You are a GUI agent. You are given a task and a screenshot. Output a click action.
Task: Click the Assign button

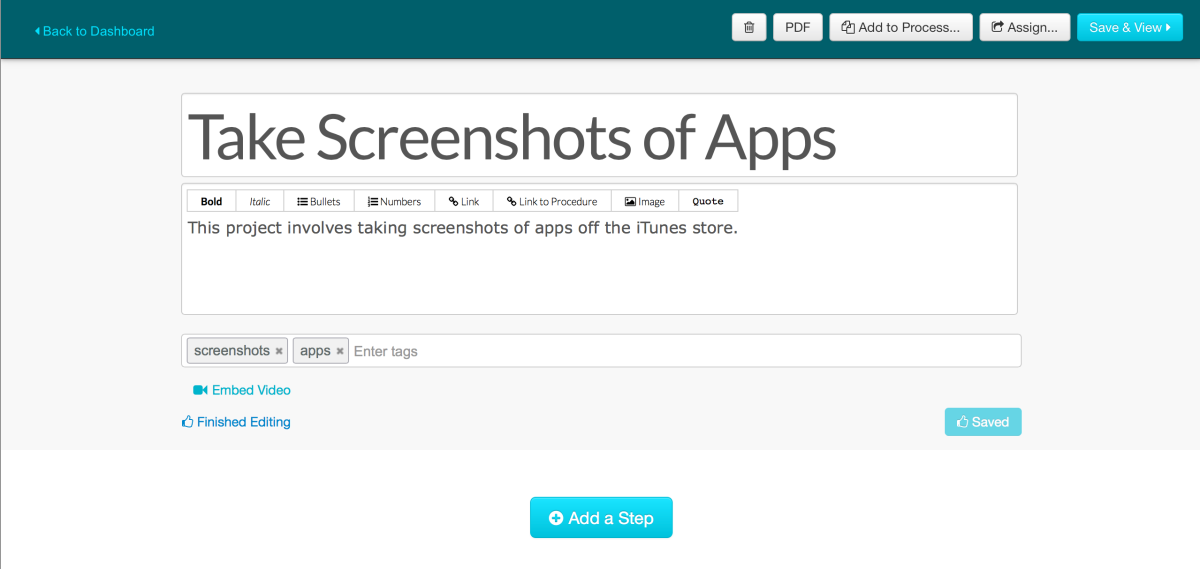pyautogui.click(x=1025, y=27)
